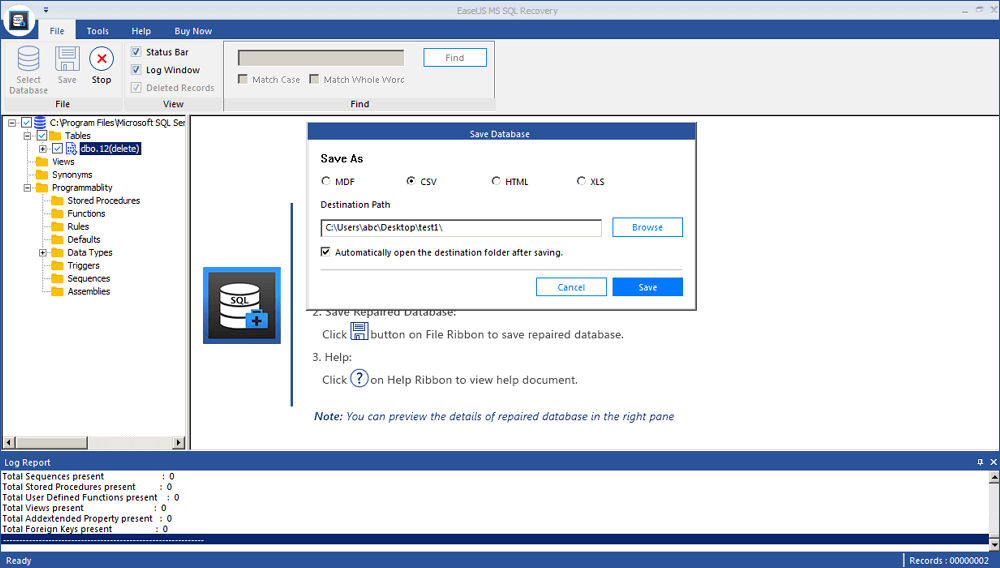Screen dimensions: 1000x568
Task: Collapse the root database tree node
Action: pyautogui.click(x=11, y=122)
